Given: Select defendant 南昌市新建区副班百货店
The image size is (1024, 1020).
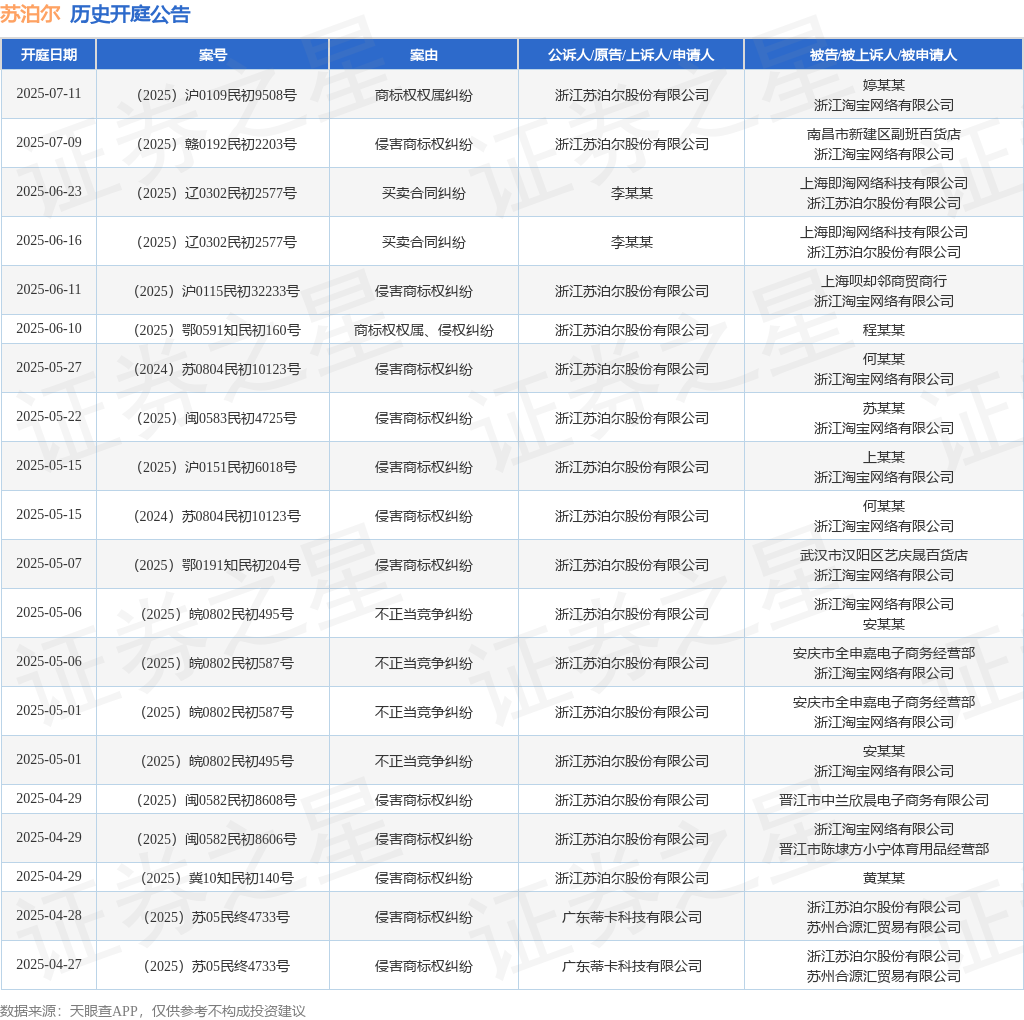Looking at the screenshot, I should point(884,134).
